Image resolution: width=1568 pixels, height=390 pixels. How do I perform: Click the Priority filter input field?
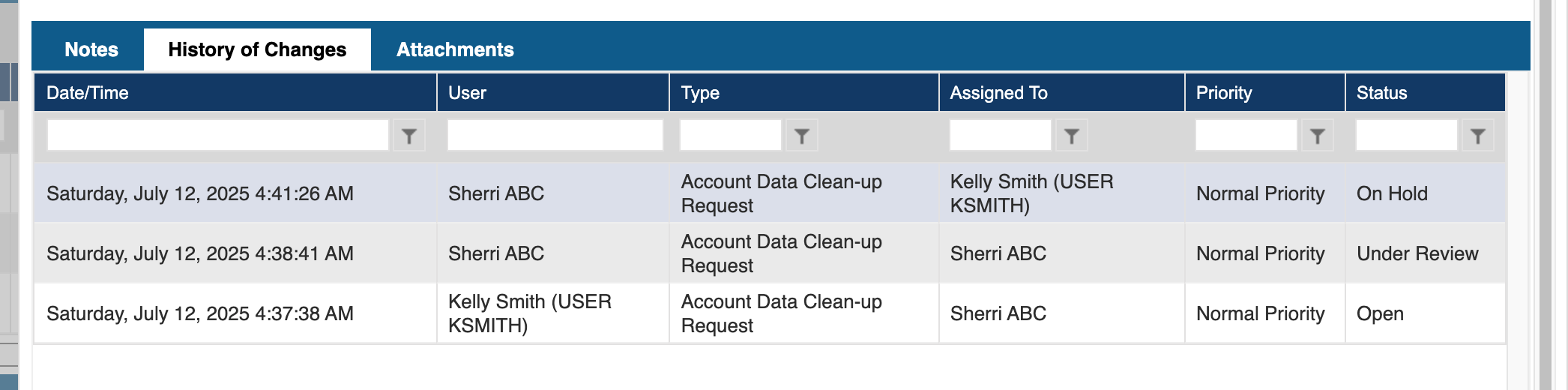point(1246,136)
